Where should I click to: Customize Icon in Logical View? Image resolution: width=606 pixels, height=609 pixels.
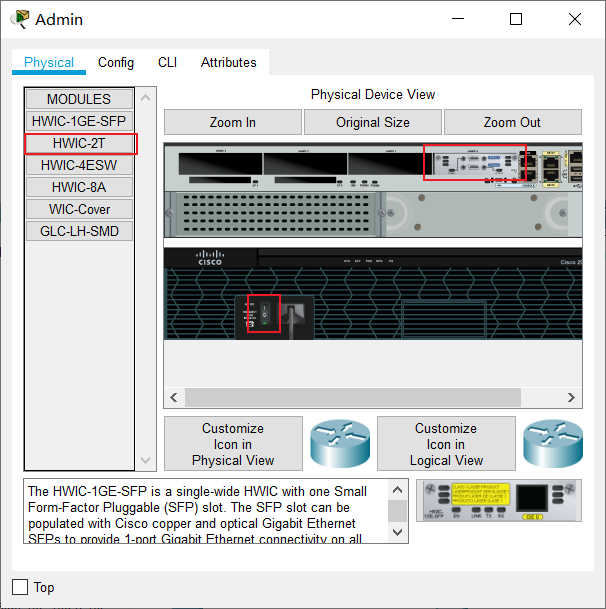tap(446, 444)
